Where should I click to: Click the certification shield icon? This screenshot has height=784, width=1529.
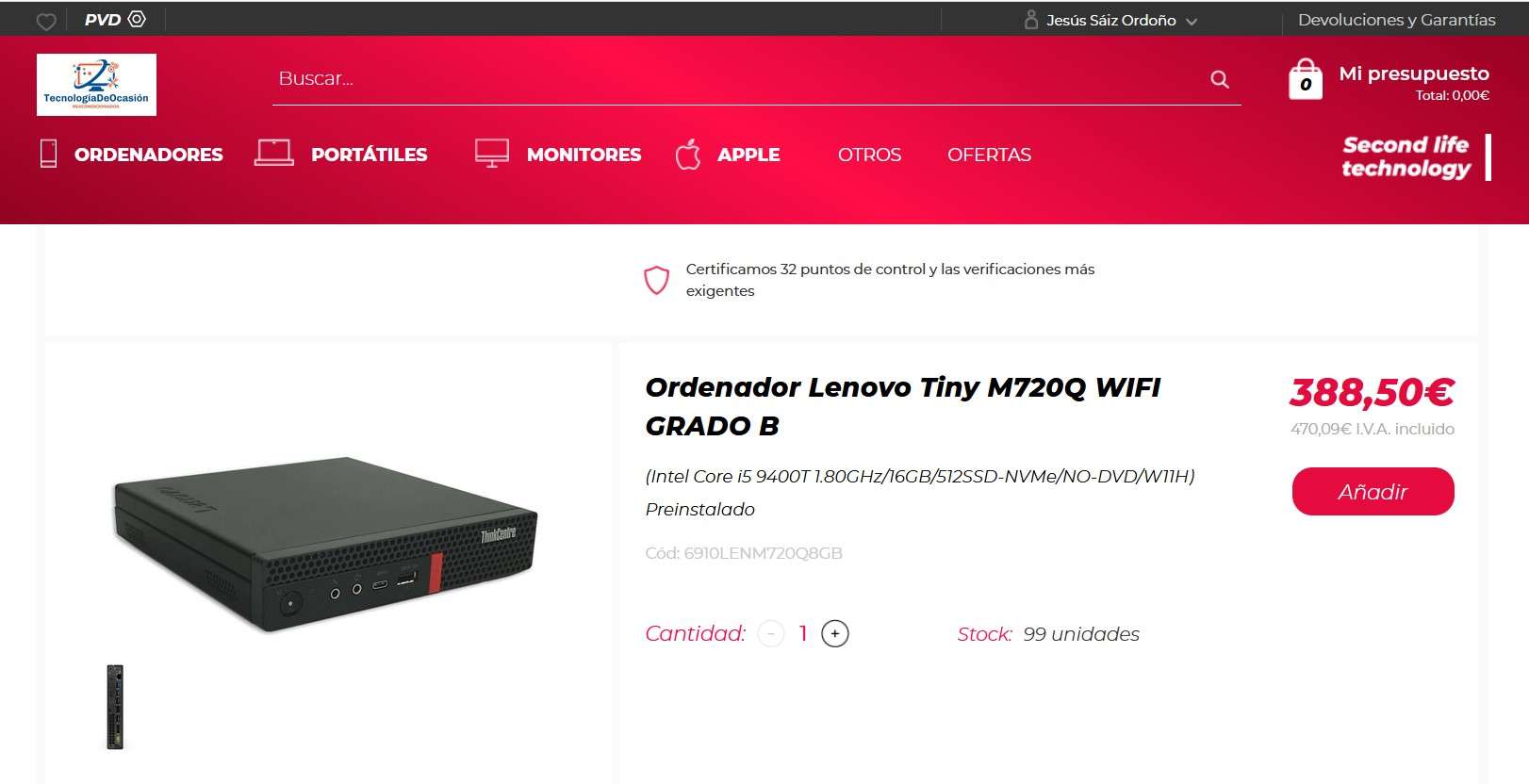(657, 280)
